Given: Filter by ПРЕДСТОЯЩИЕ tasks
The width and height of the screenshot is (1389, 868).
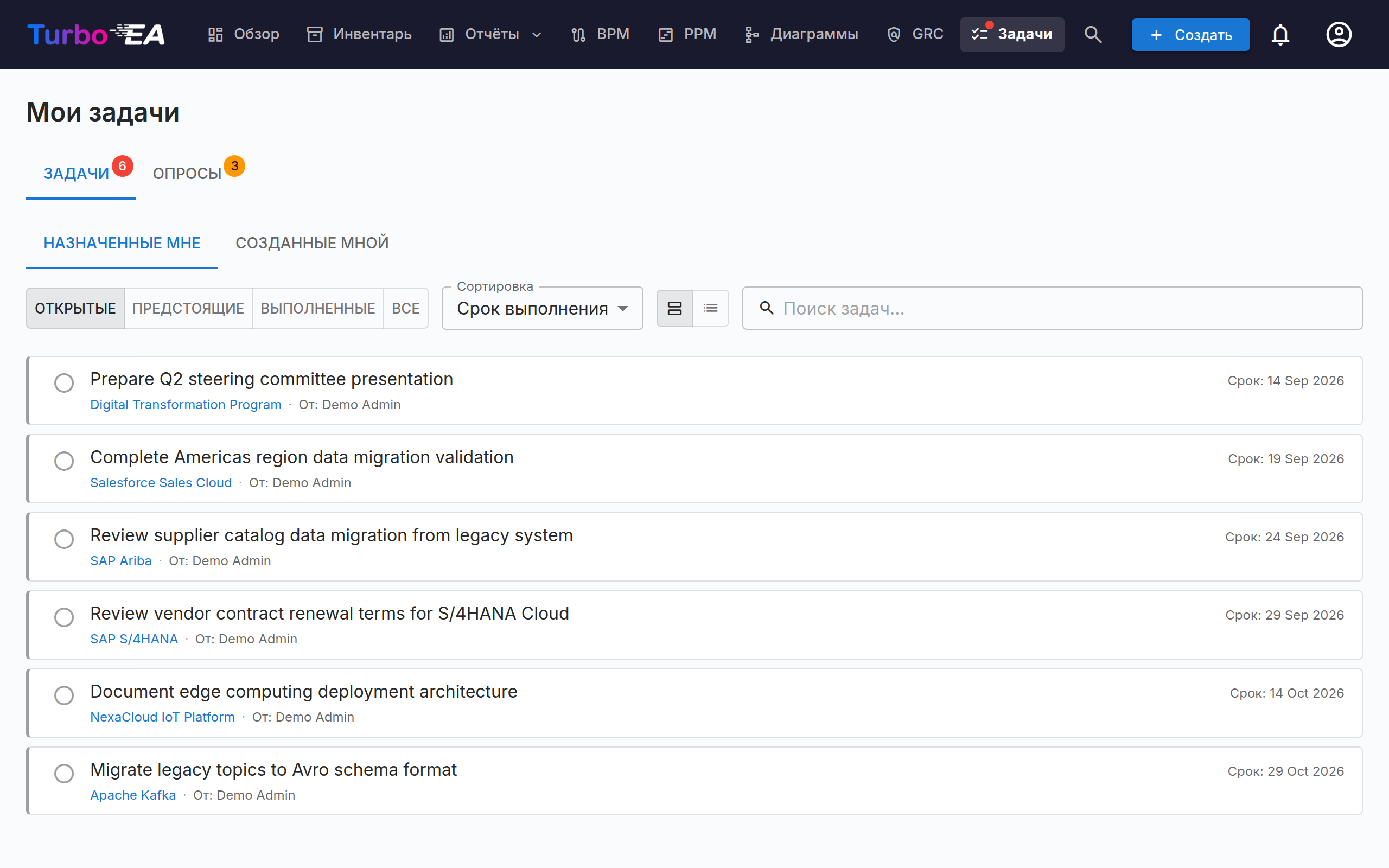Looking at the screenshot, I should click(188, 308).
